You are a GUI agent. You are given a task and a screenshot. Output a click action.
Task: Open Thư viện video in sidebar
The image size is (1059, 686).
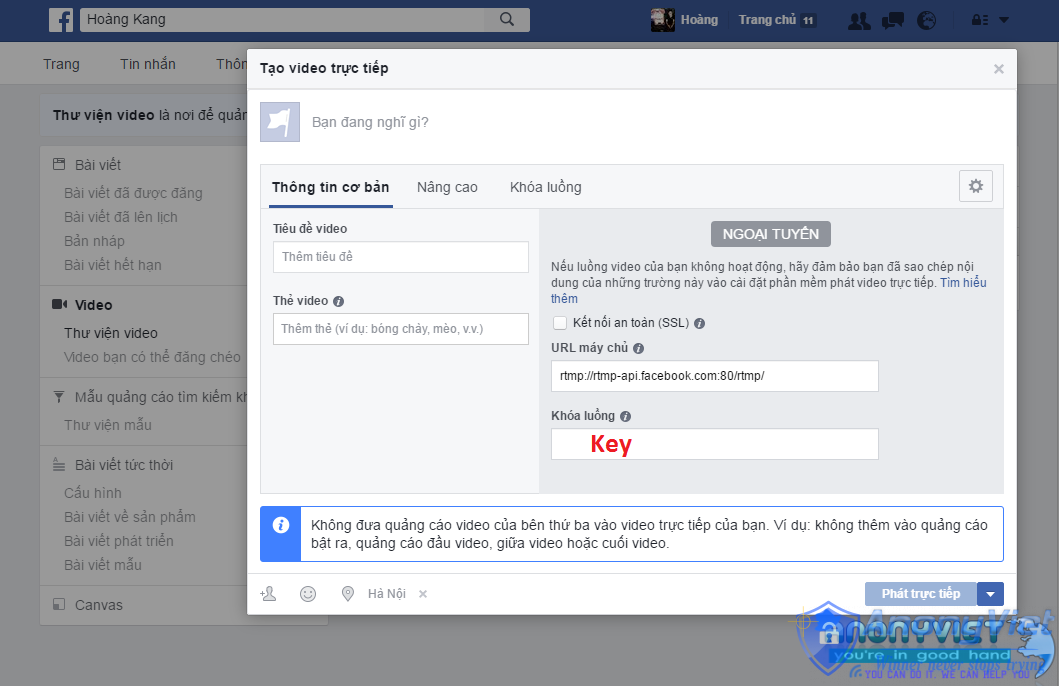pyautogui.click(x=111, y=333)
